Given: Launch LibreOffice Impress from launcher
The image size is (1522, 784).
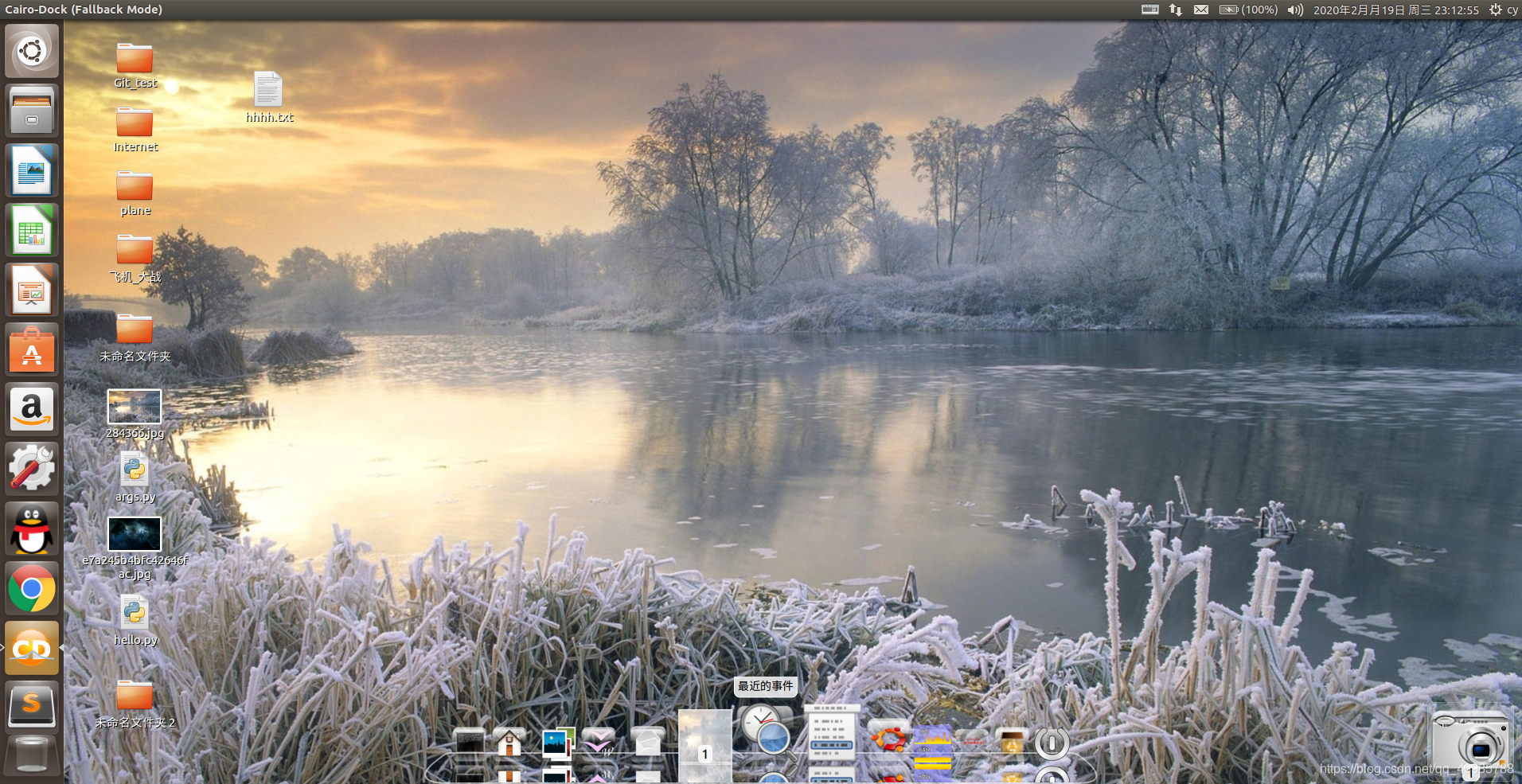Looking at the screenshot, I should (32, 290).
